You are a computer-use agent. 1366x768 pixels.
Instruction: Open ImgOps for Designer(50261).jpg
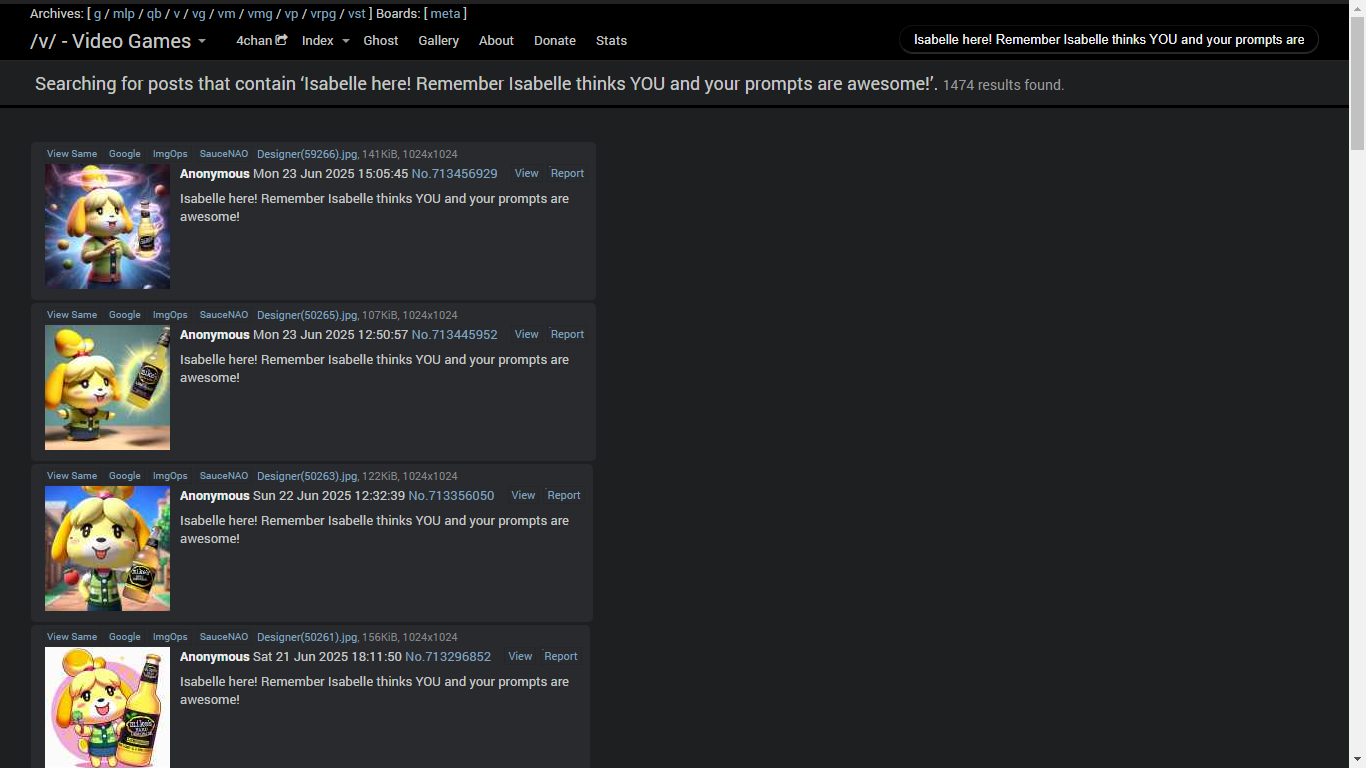(x=170, y=637)
